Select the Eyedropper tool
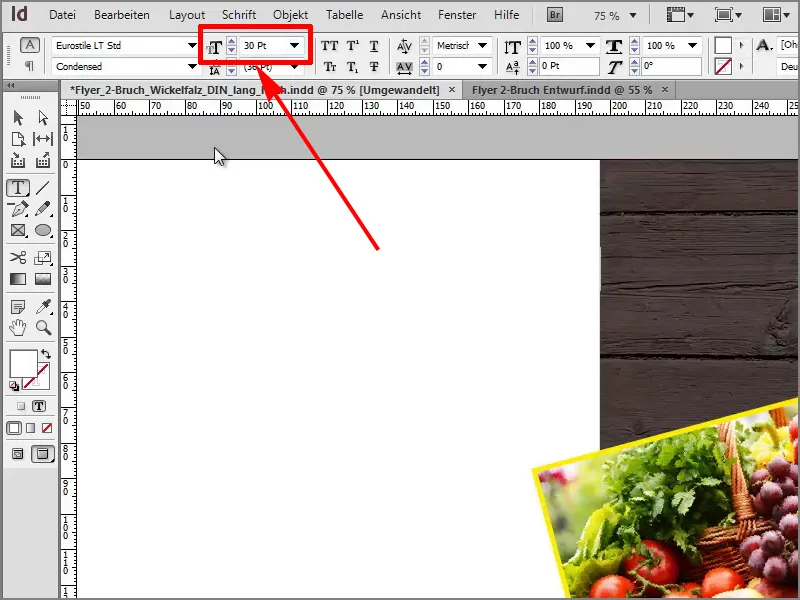 tap(43, 306)
